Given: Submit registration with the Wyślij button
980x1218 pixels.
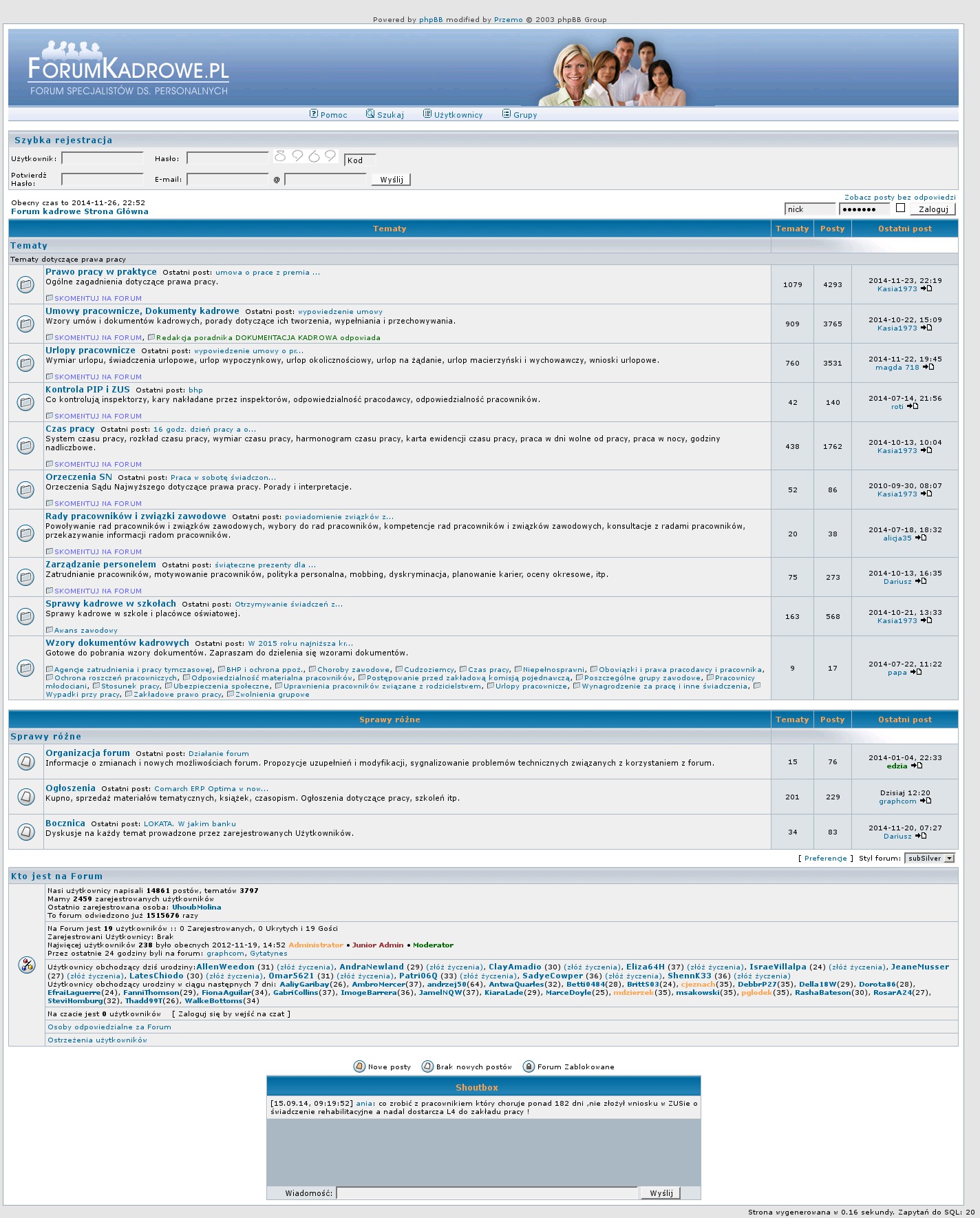Looking at the screenshot, I should click(391, 180).
